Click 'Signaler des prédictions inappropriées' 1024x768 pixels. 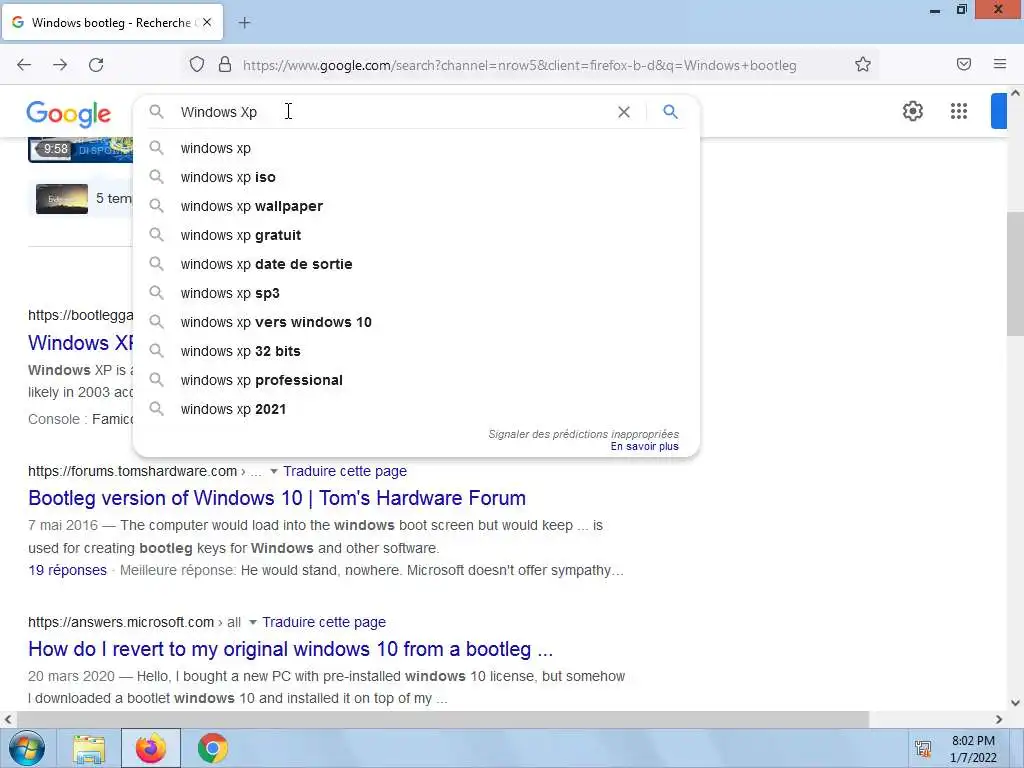coord(583,434)
